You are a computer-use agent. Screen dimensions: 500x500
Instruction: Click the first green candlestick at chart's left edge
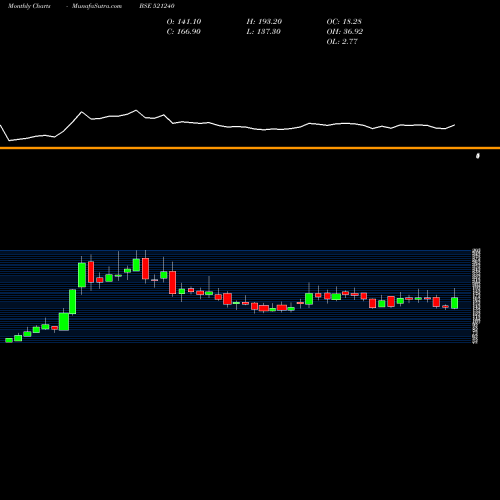tap(9, 340)
